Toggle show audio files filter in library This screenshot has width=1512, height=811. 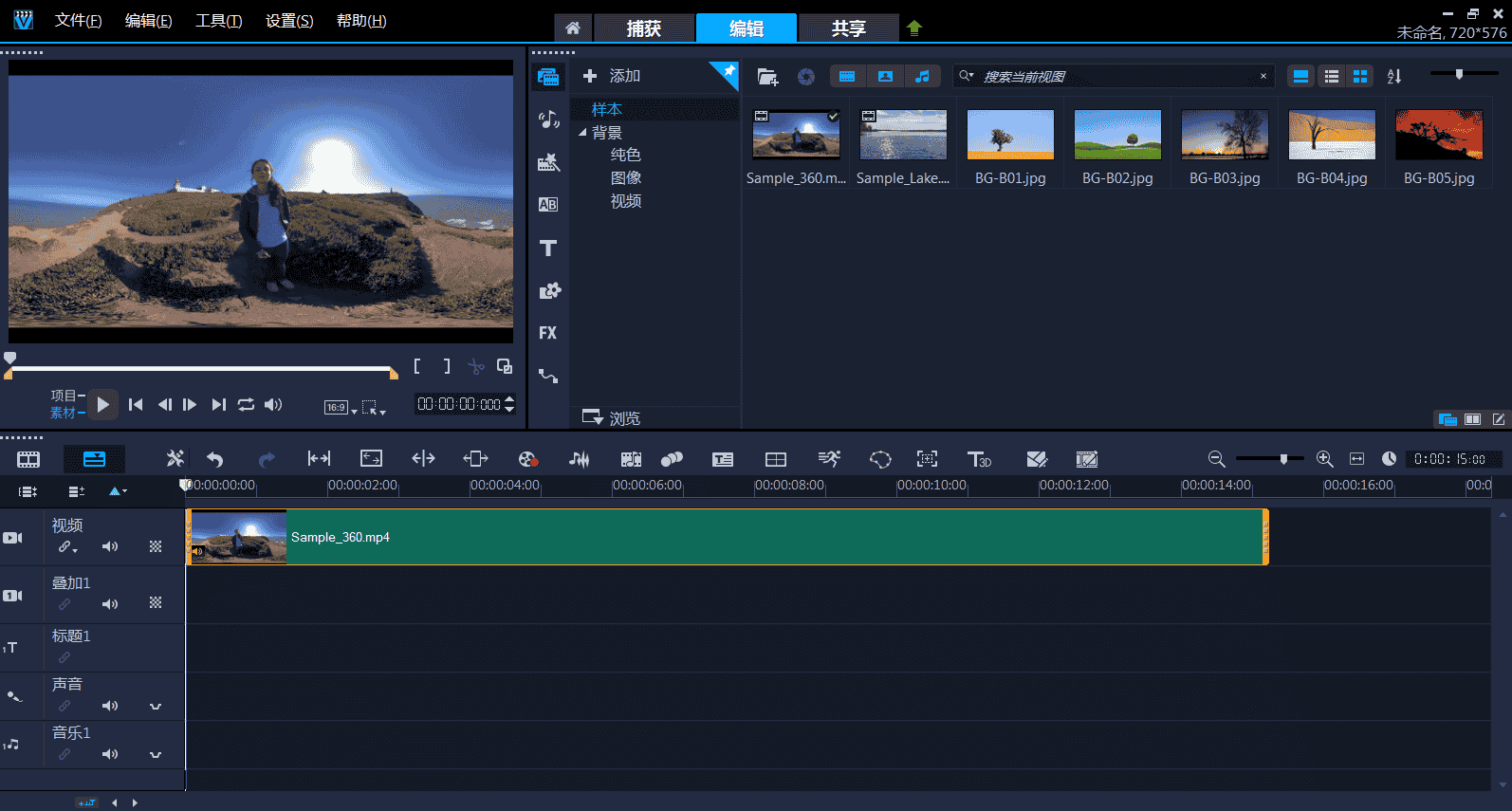pyautogui.click(x=922, y=77)
